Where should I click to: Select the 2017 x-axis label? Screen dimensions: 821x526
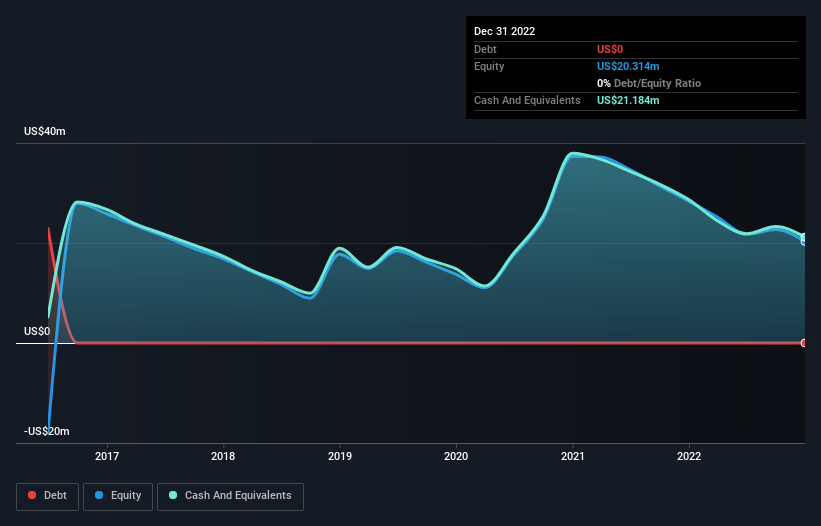(107, 456)
